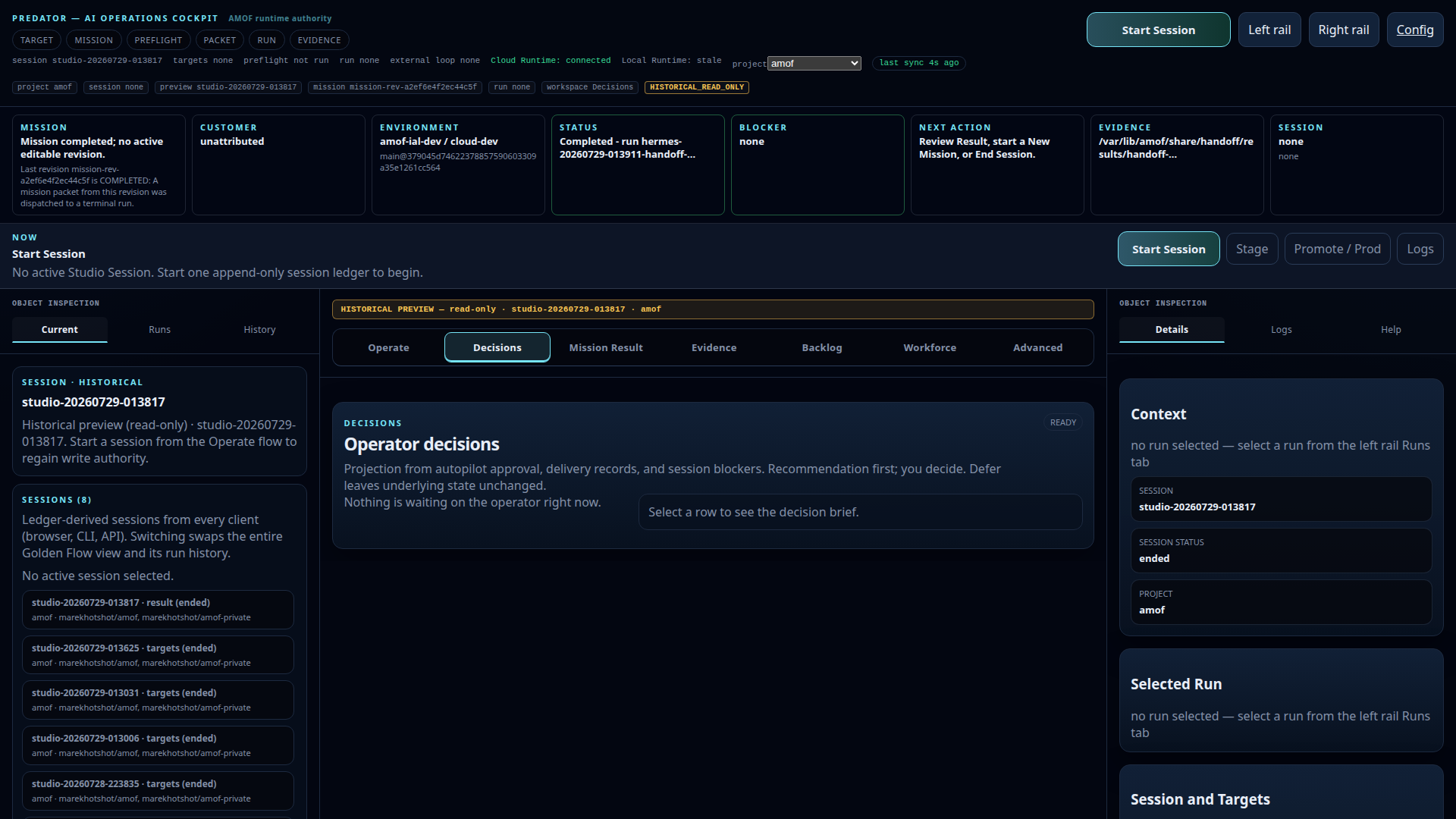Open Logs button in the Now bar
The image size is (1456, 819).
click(x=1420, y=249)
